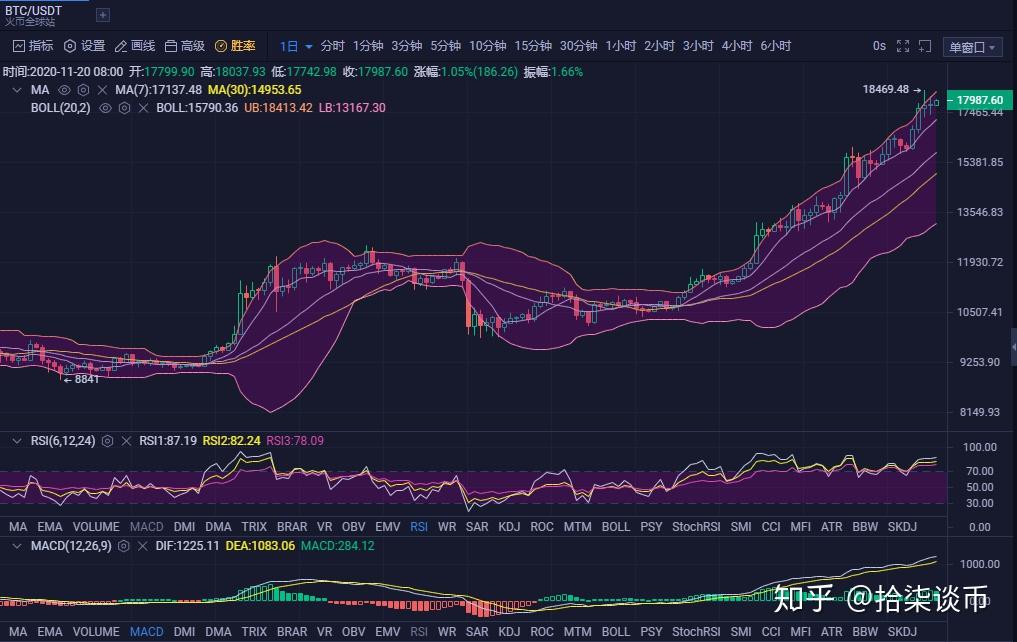Choose OBV in the bottom indicator row
Image resolution: width=1017 pixels, height=642 pixels.
tap(353, 632)
